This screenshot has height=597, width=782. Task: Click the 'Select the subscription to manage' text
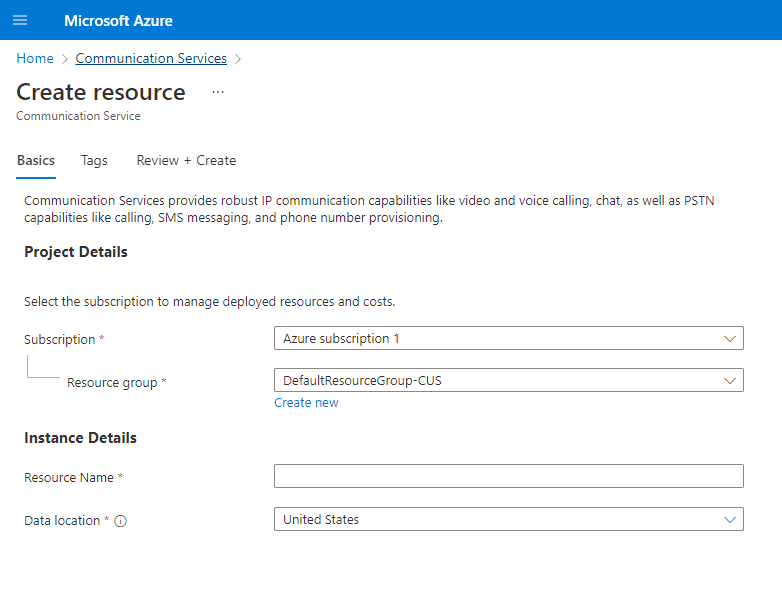tap(209, 302)
